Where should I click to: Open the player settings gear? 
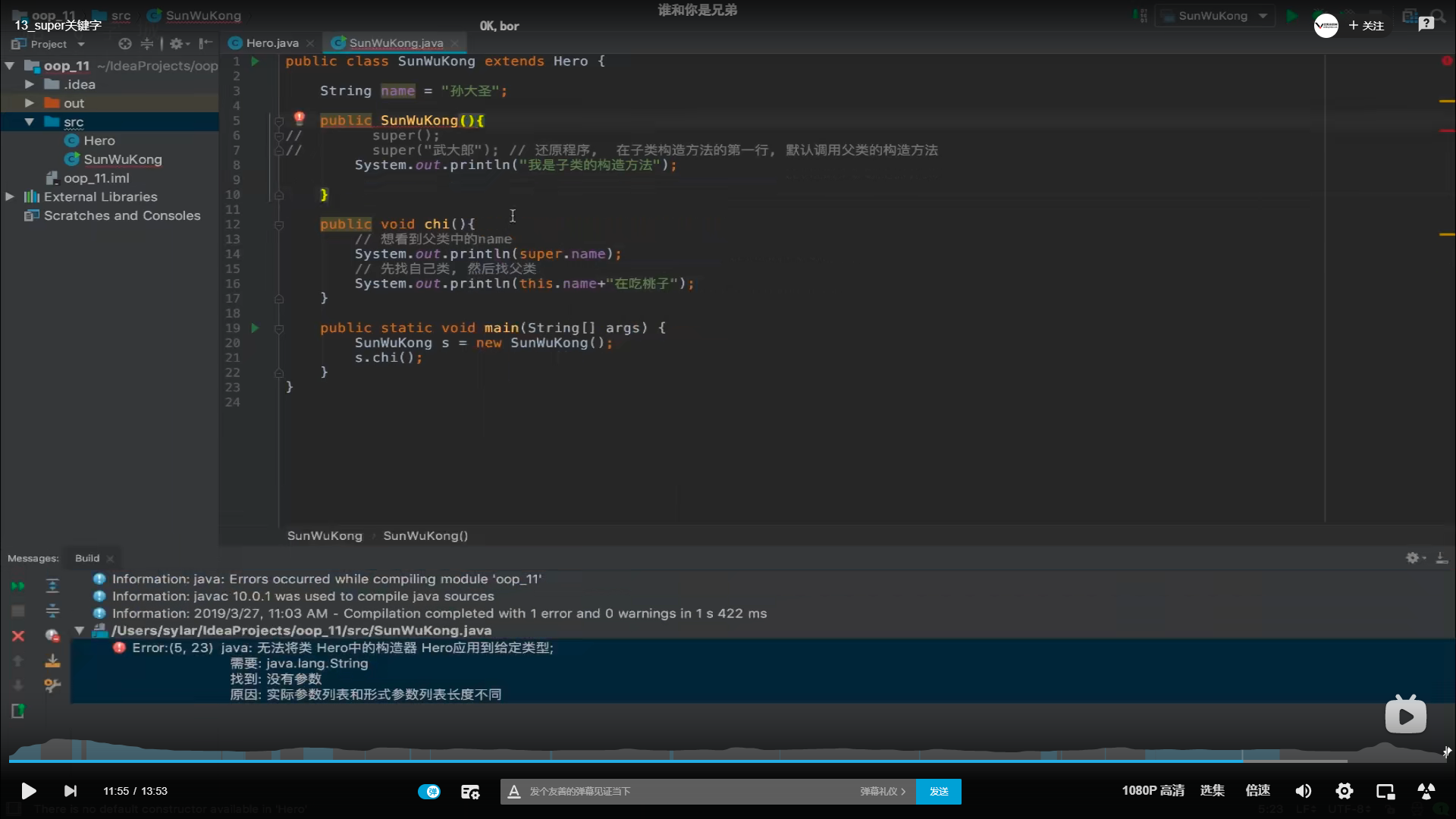point(1344,791)
